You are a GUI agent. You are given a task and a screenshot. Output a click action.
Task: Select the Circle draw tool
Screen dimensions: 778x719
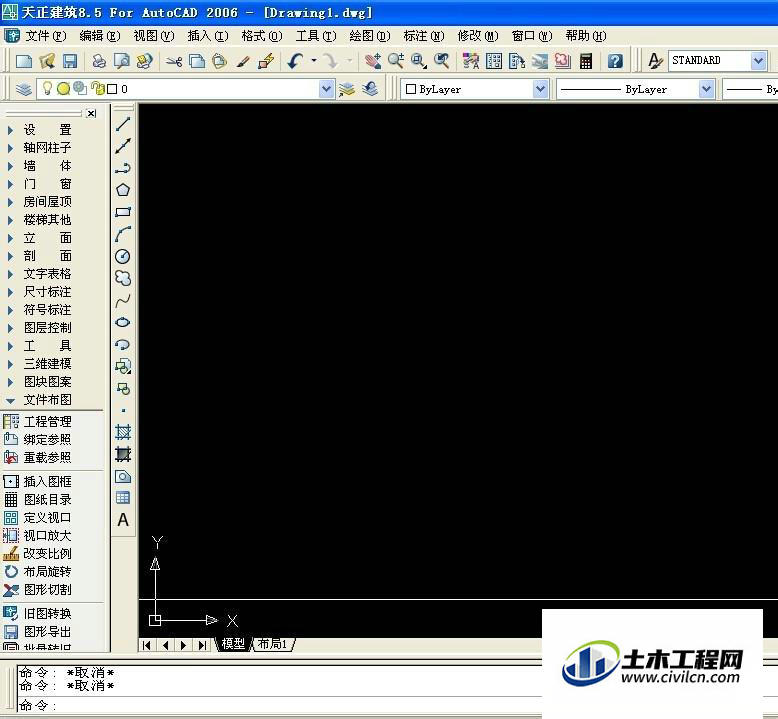coord(123,256)
